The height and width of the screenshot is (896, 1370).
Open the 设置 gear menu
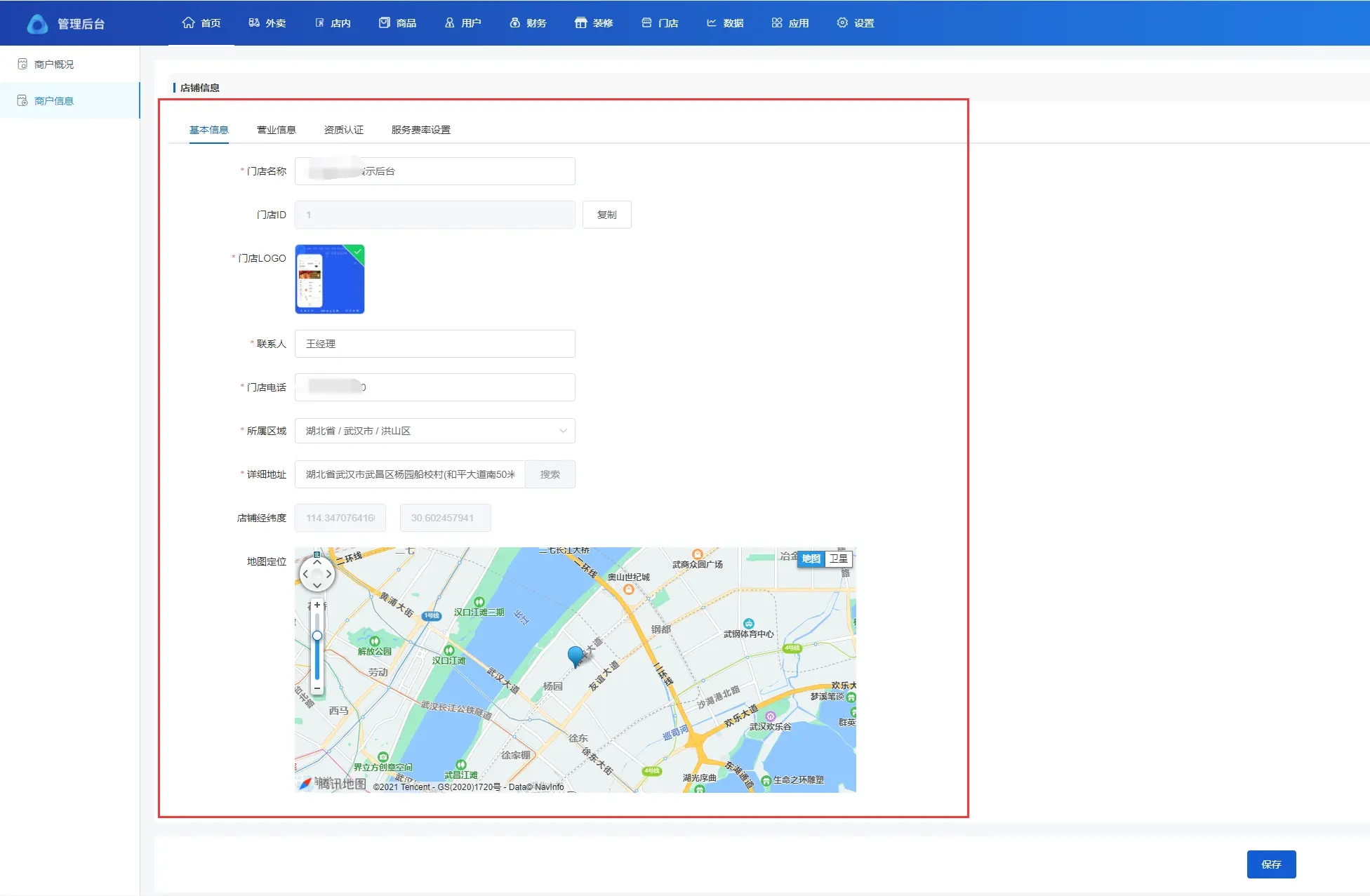[855, 23]
